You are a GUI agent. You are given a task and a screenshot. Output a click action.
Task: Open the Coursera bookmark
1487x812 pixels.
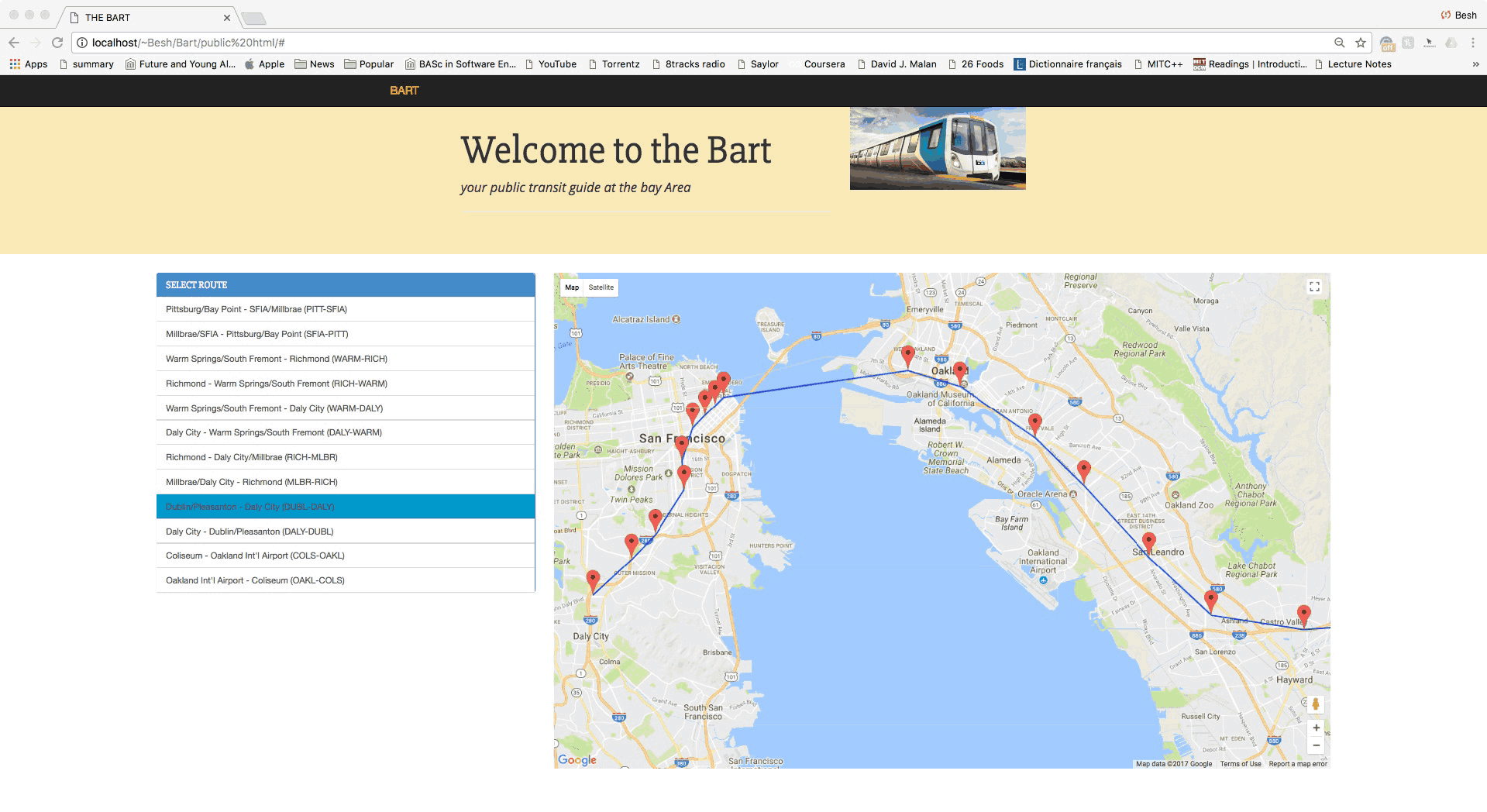click(818, 64)
